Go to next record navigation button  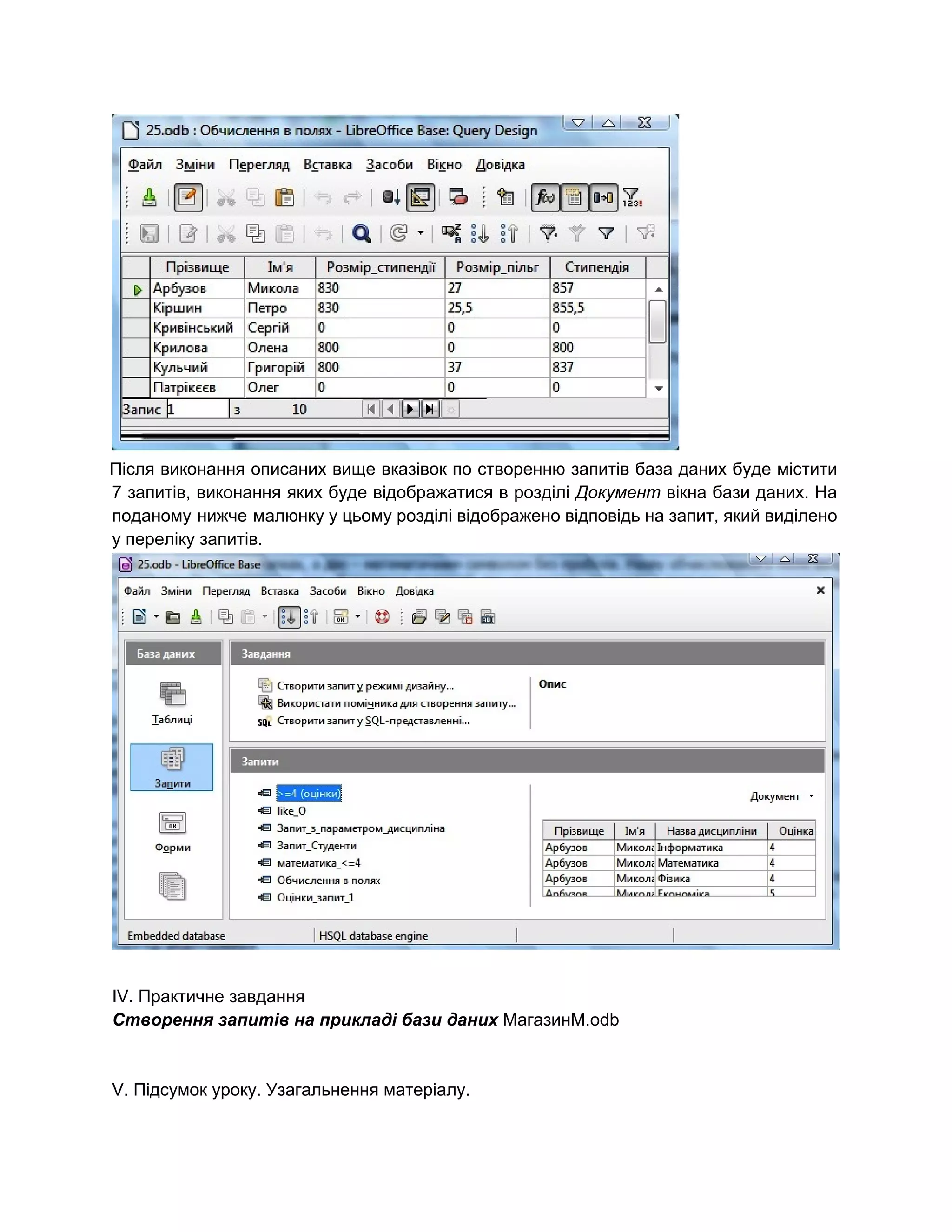tap(410, 409)
